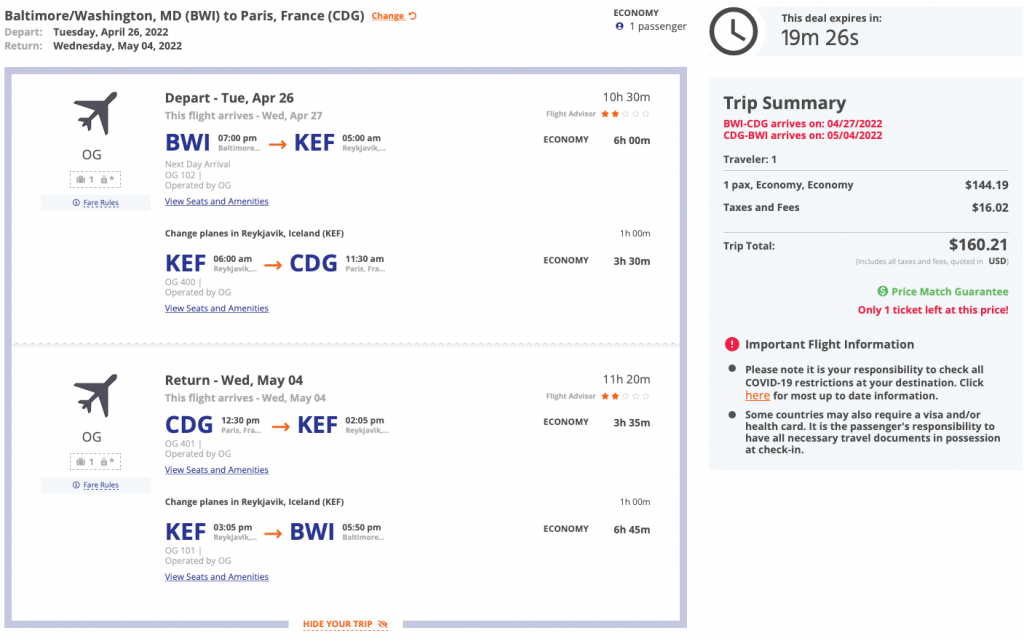View Seats and Amenities for flight OG 400

click(216, 308)
